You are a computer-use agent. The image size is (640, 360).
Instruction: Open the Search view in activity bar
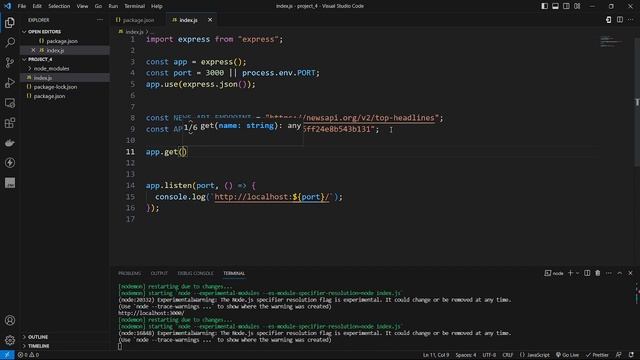pos(10,42)
